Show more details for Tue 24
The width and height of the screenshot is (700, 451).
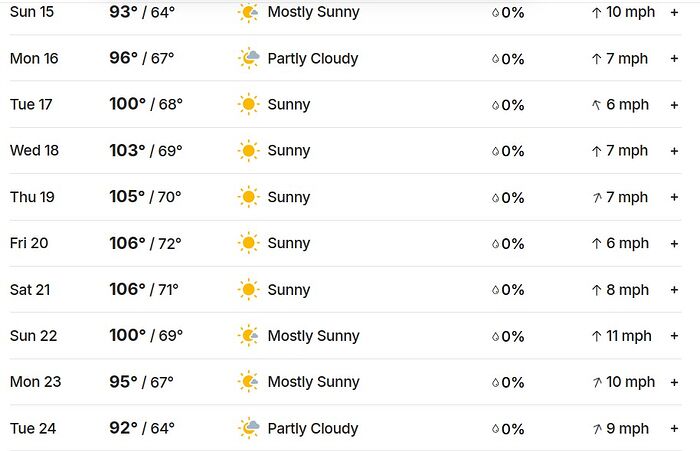[x=674, y=429]
